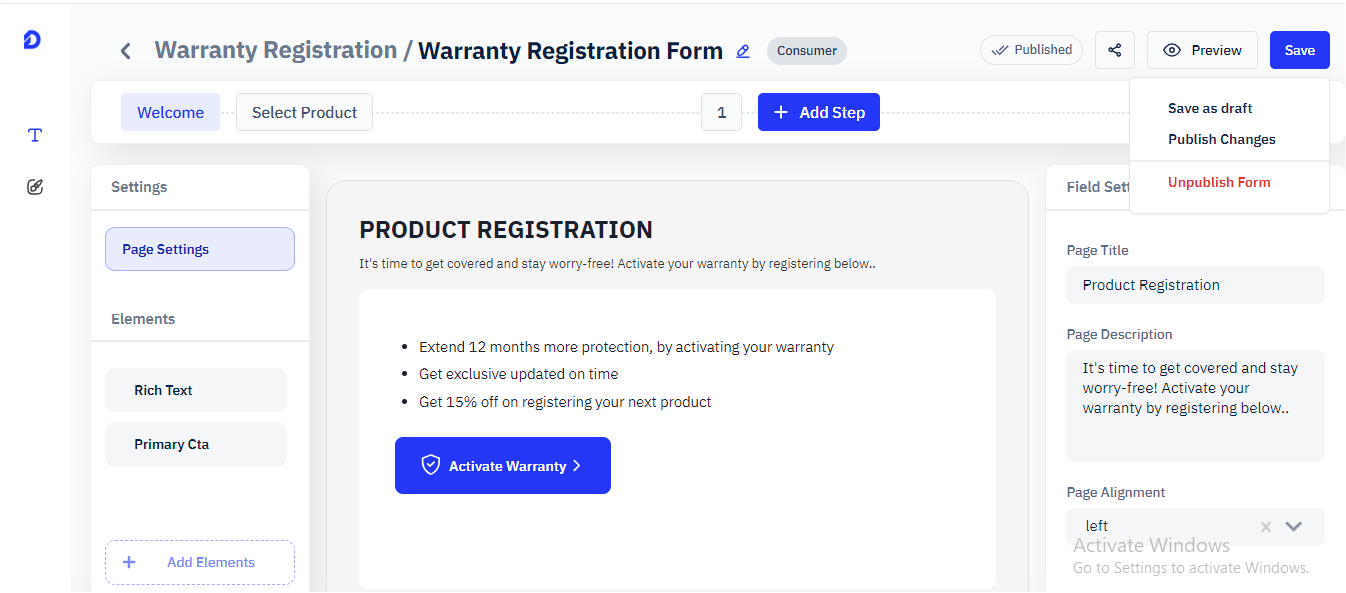1346x593 pixels.
Task: Switch to the Welcome step tab
Action: (x=170, y=112)
